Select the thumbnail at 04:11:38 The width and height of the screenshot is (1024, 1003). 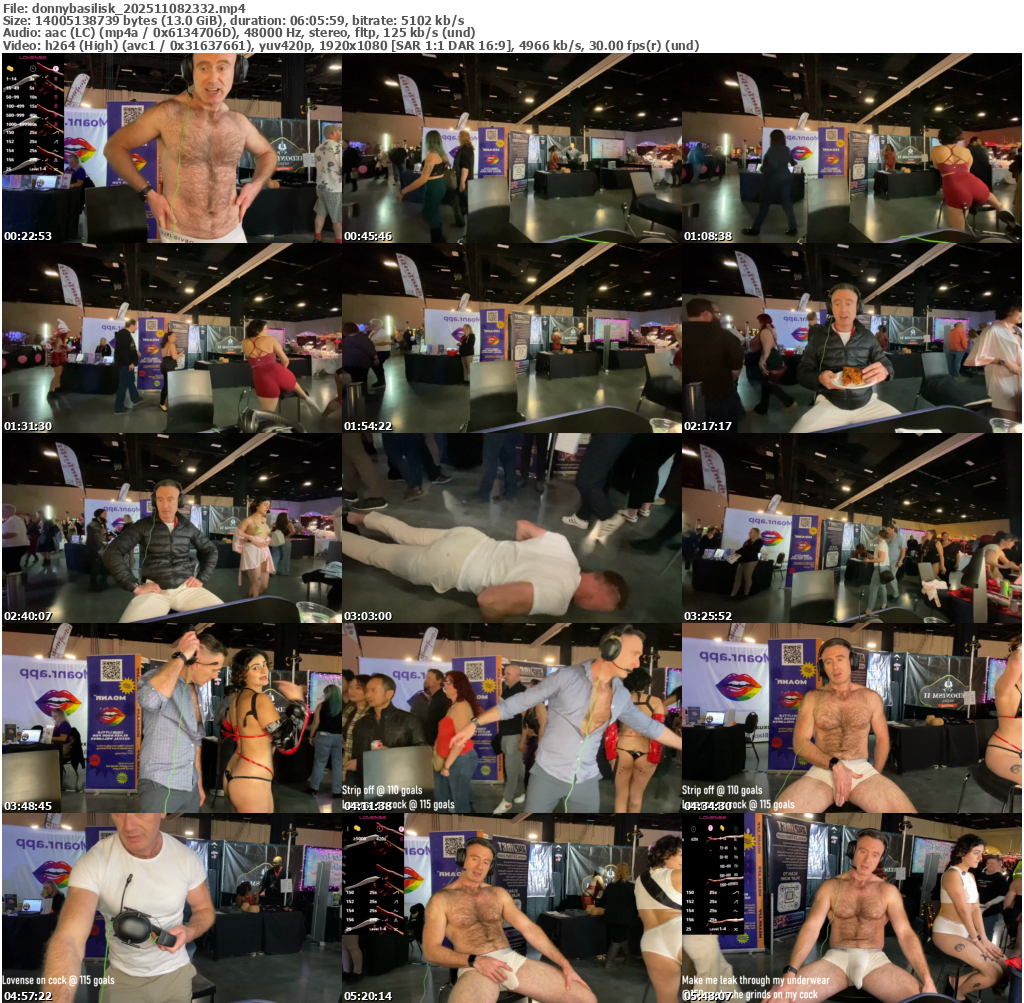511,718
